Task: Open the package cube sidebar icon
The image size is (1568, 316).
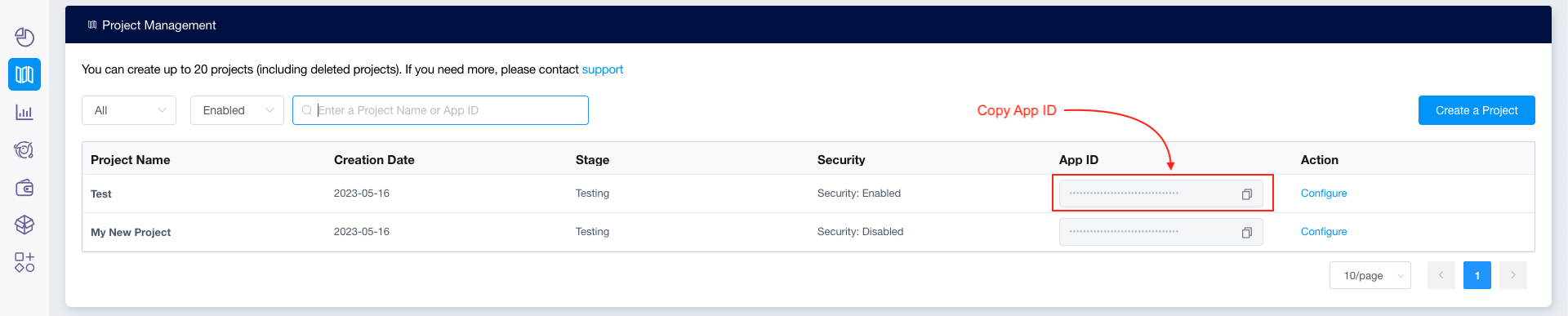Action: 24,225
